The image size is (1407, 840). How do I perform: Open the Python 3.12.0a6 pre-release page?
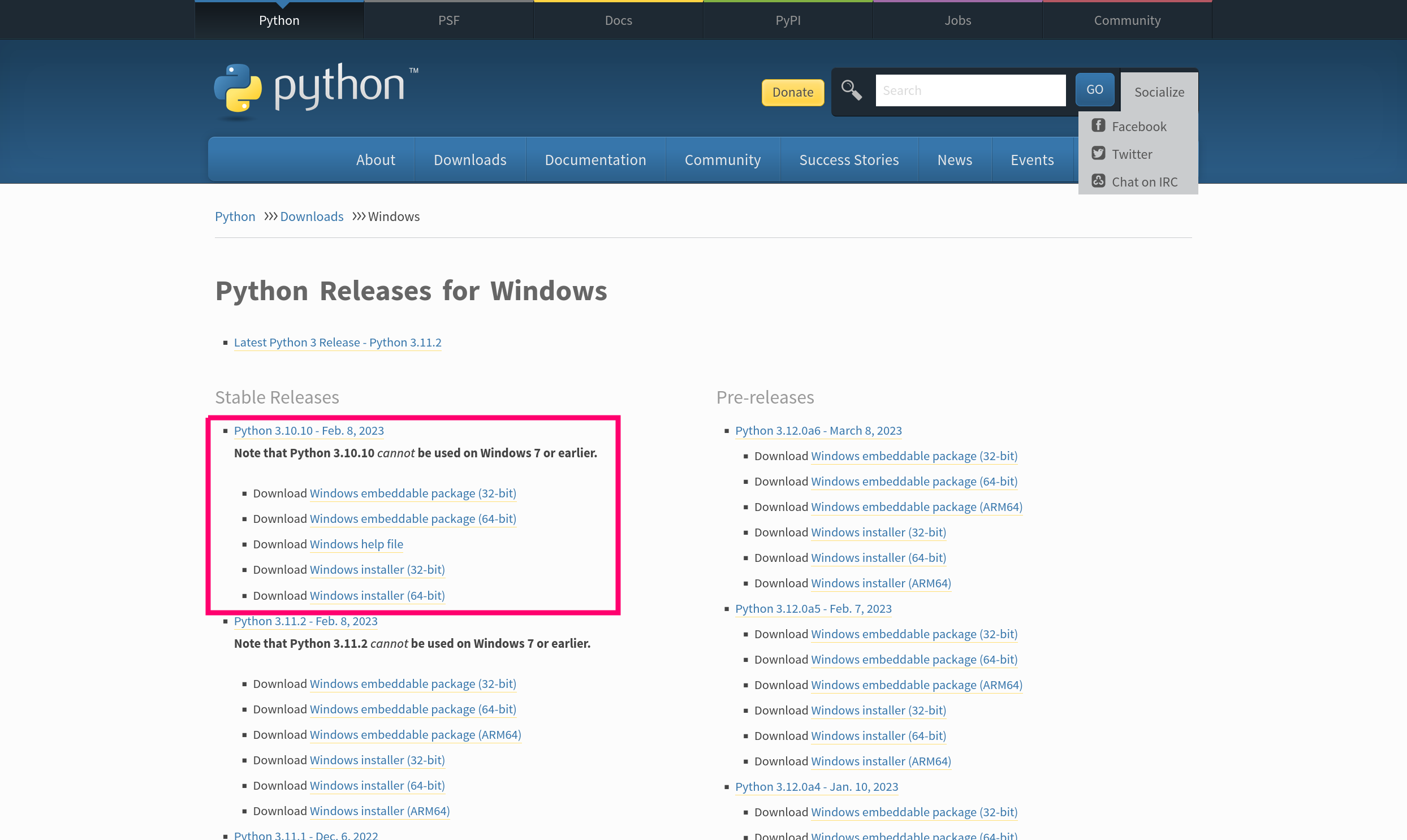click(x=818, y=431)
